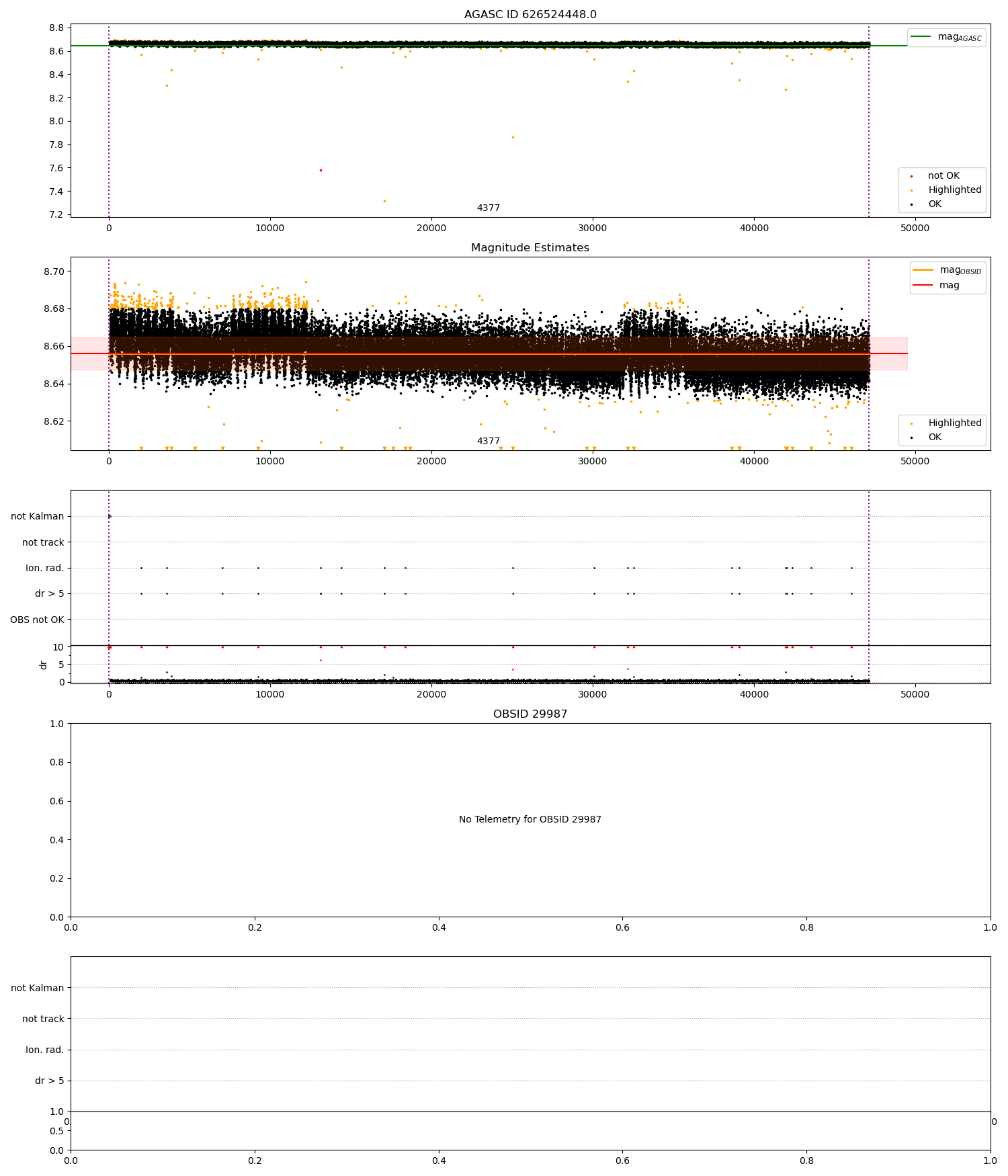1008x1176 pixels.
Task: Click the orange outlier point near magnitude 7.3
Action: point(384,201)
